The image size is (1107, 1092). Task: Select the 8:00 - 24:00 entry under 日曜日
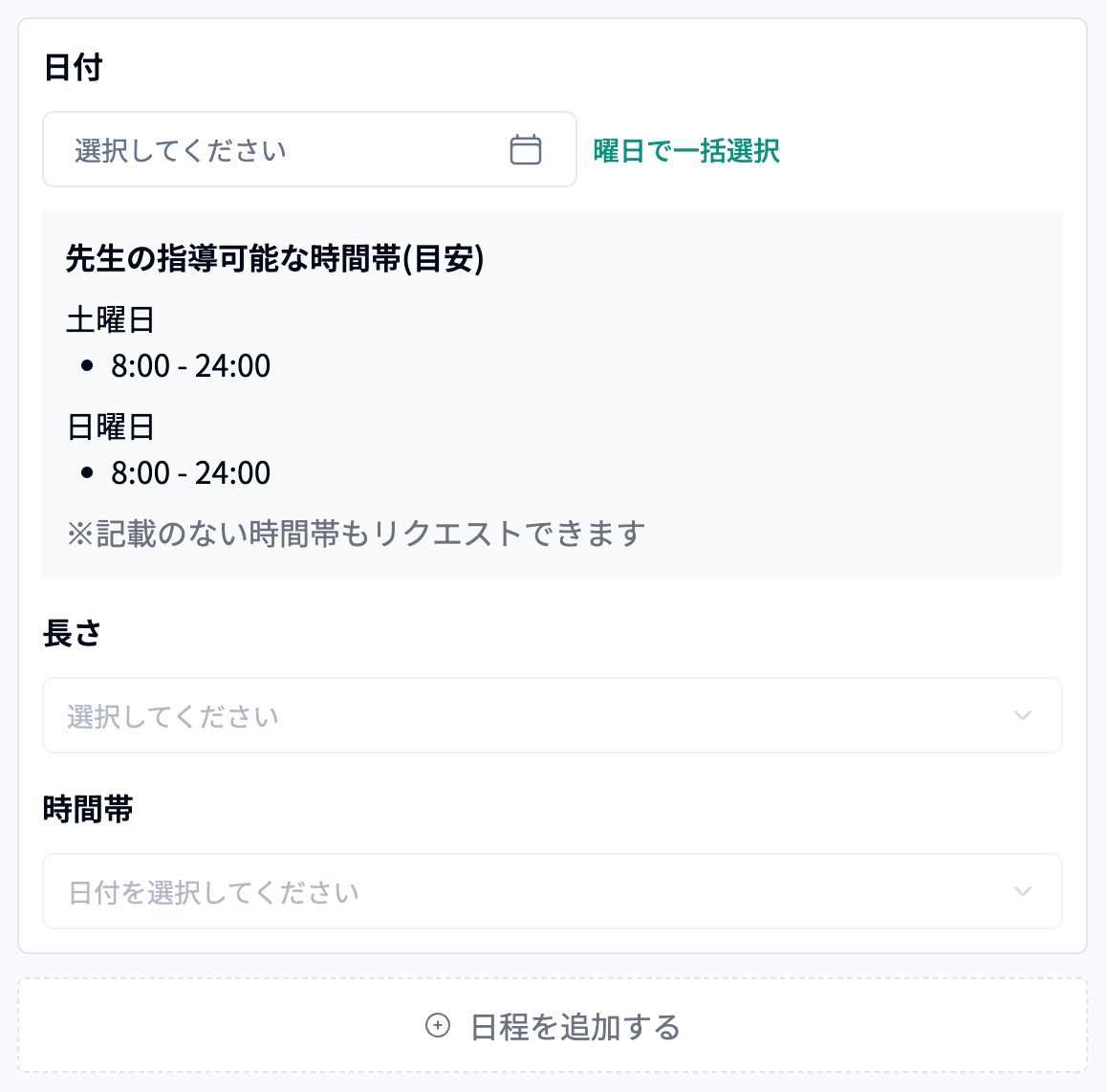tap(191, 473)
